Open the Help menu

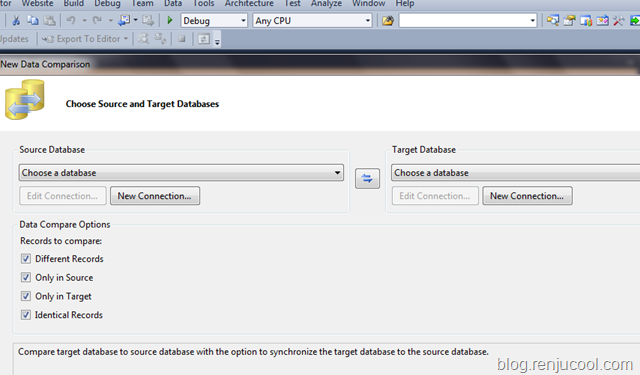pos(404,4)
